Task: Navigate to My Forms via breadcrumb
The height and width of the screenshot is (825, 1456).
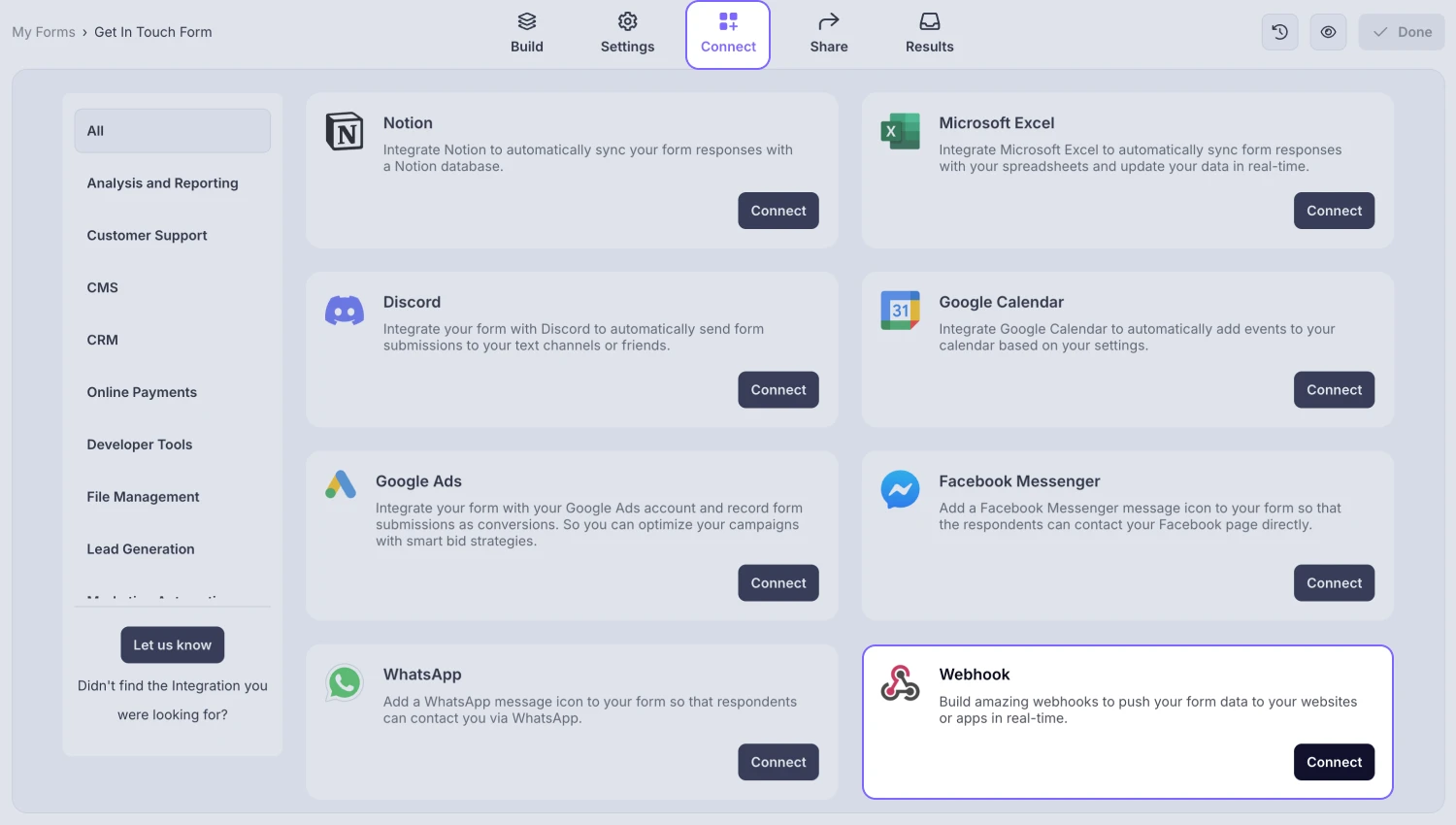Action: point(43,31)
